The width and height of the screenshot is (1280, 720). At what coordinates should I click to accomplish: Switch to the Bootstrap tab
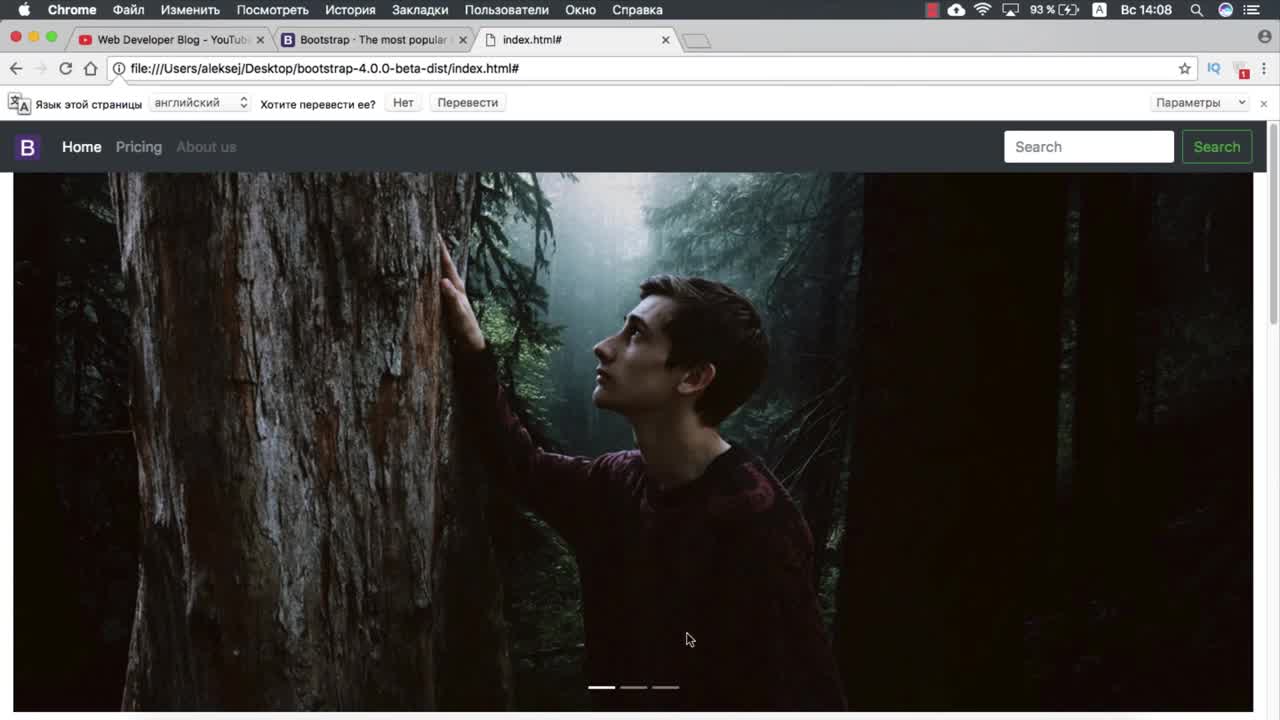coord(370,40)
